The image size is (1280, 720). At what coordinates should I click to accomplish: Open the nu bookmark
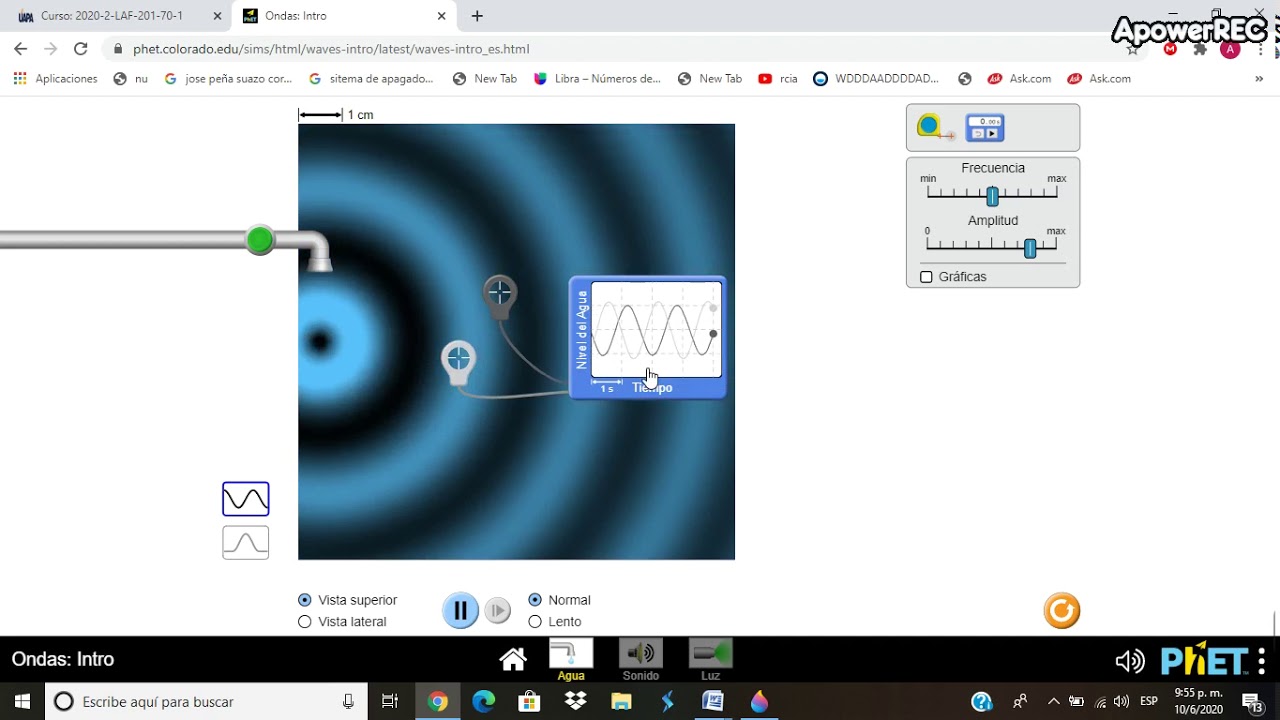coord(131,79)
